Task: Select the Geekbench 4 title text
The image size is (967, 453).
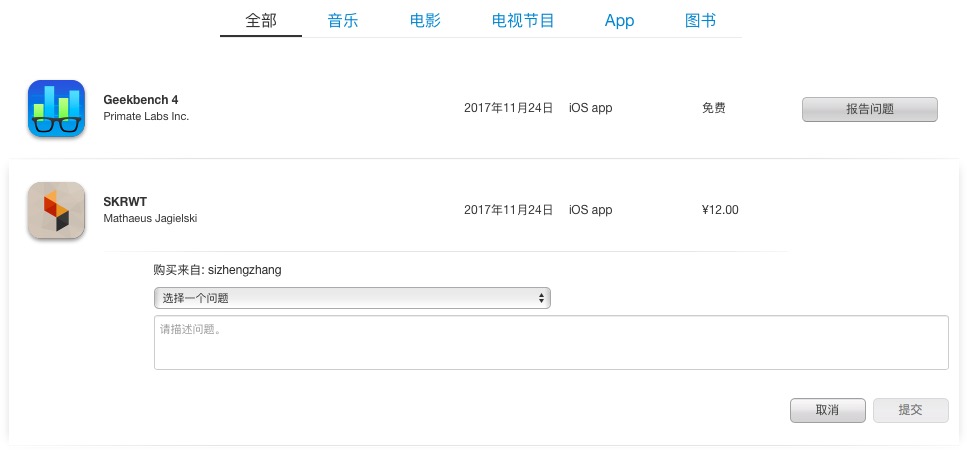Action: coord(141,100)
